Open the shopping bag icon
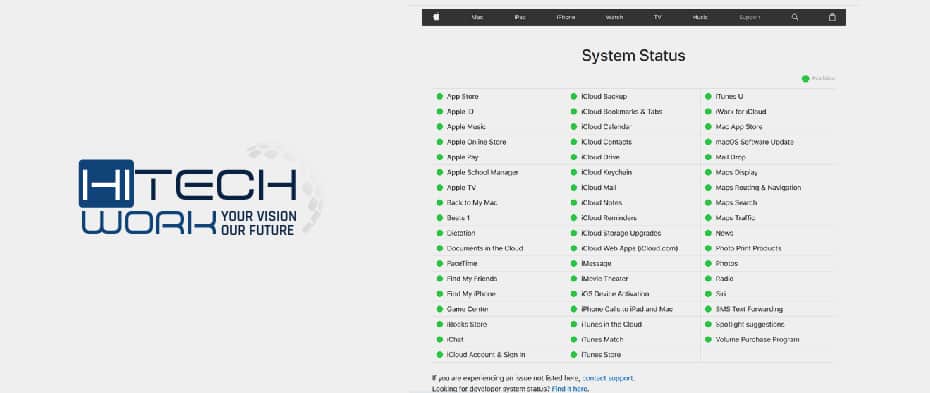The image size is (930, 393). click(832, 17)
